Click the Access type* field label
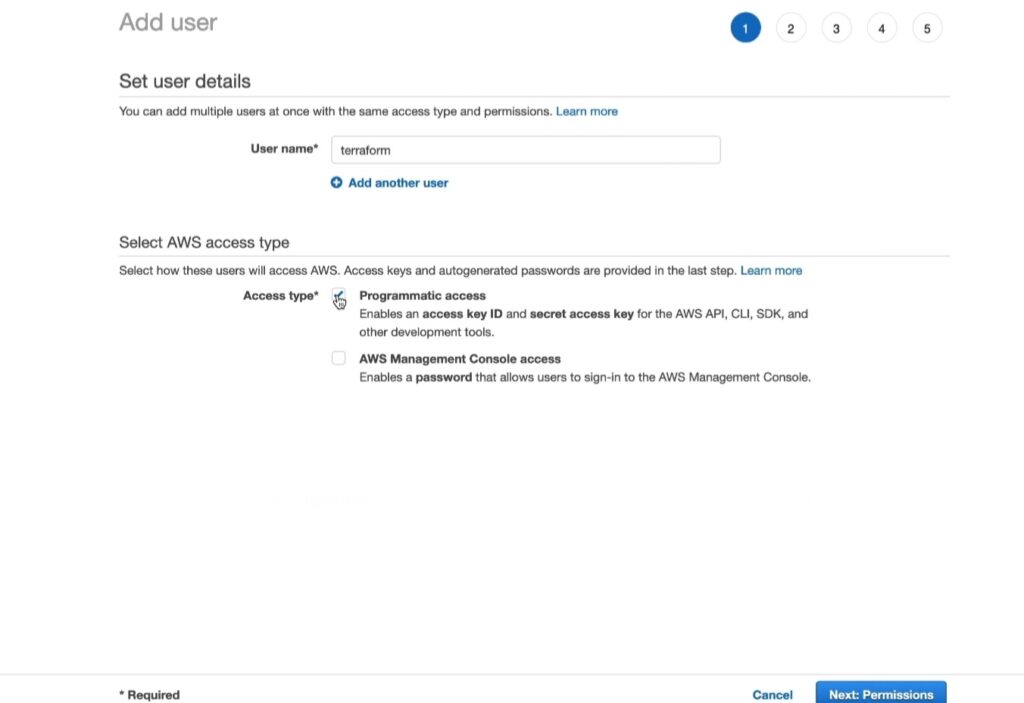Image resolution: width=1024 pixels, height=703 pixels. [x=281, y=295]
